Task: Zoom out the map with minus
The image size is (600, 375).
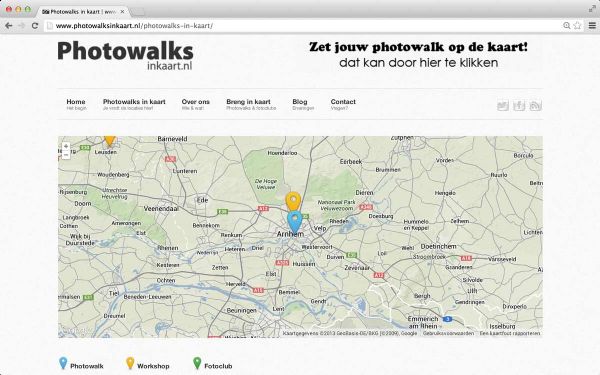Action: (66, 155)
